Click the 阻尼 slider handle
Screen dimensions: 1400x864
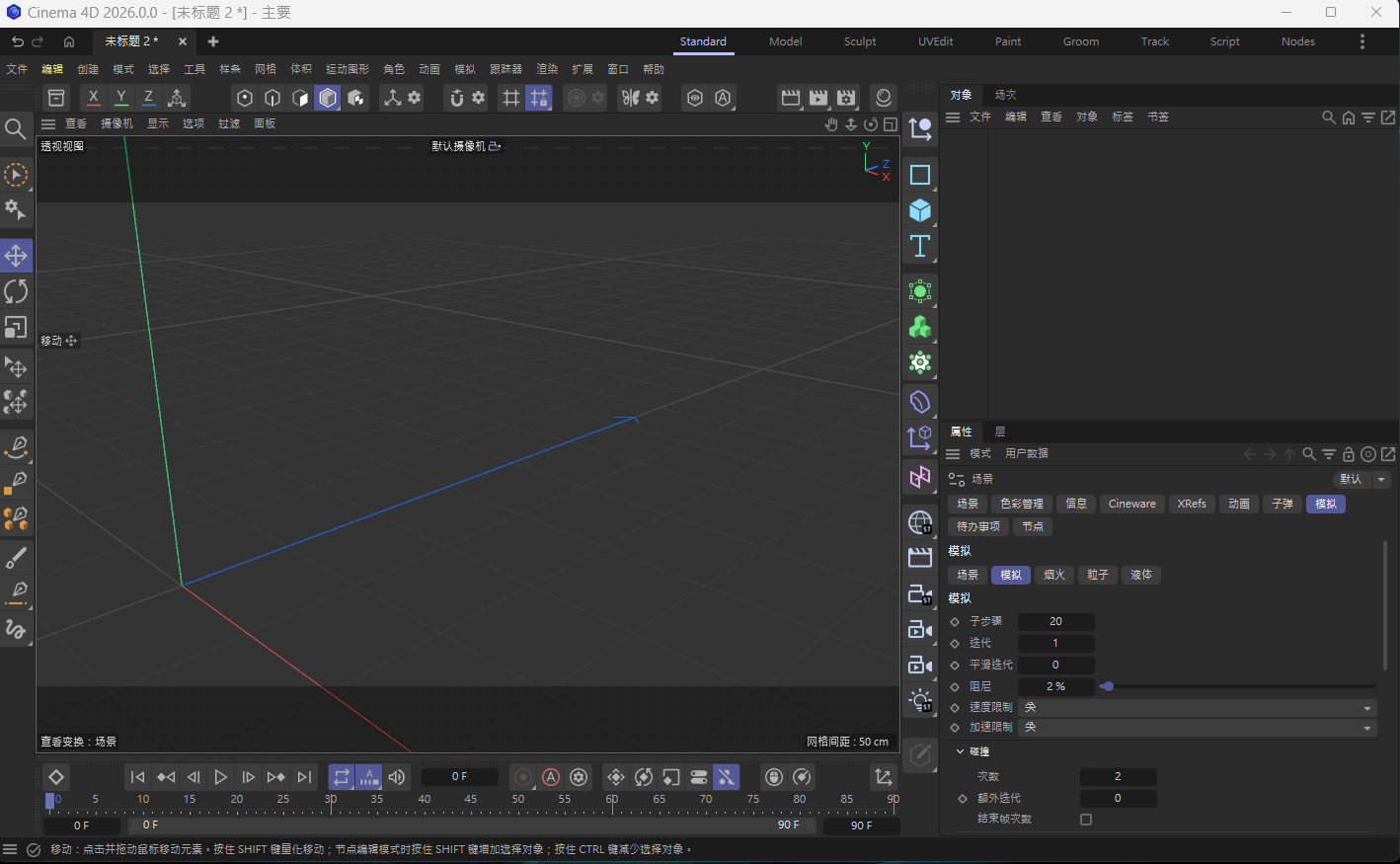1107,686
